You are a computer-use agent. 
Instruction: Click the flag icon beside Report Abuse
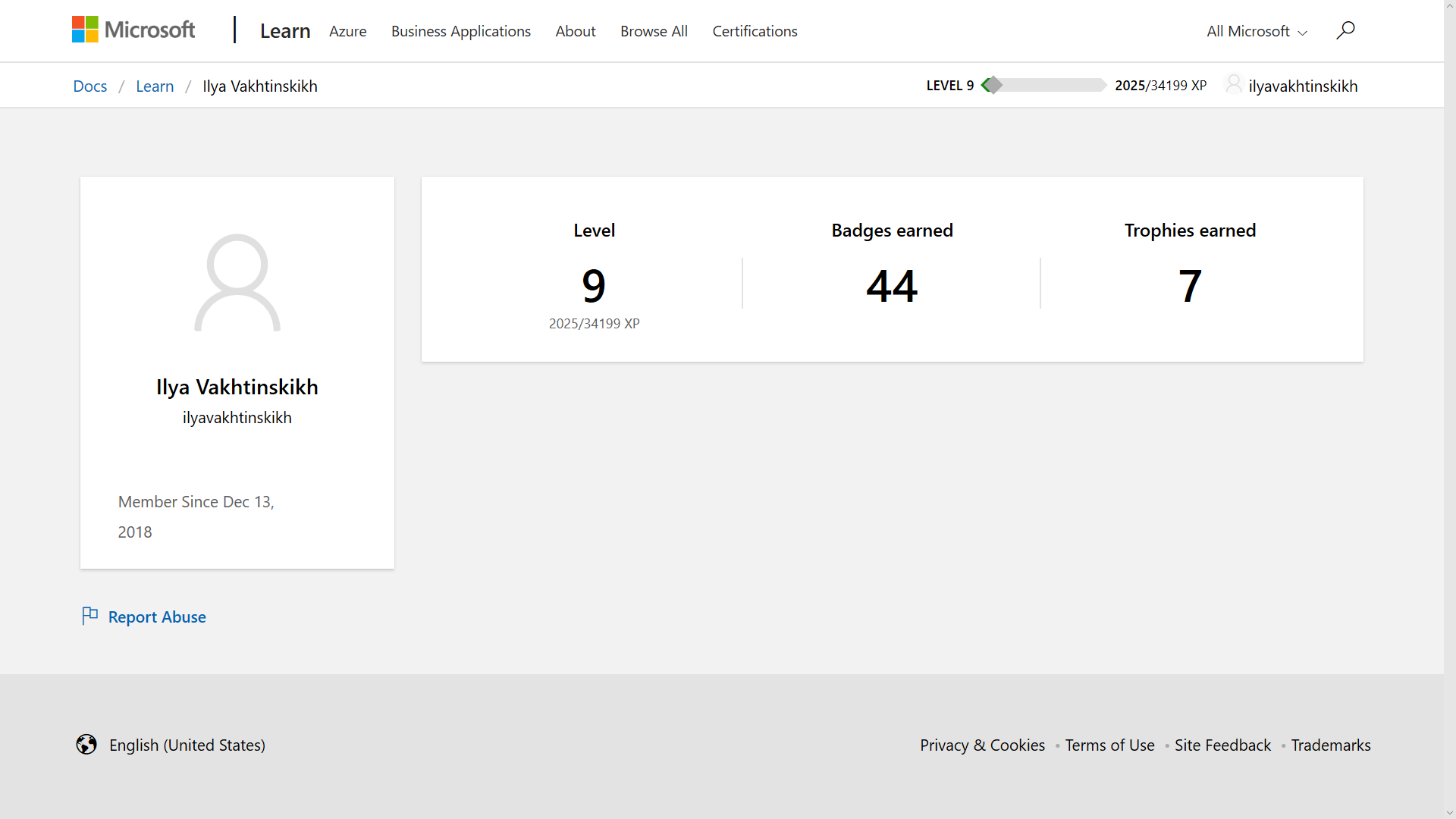[x=90, y=616]
